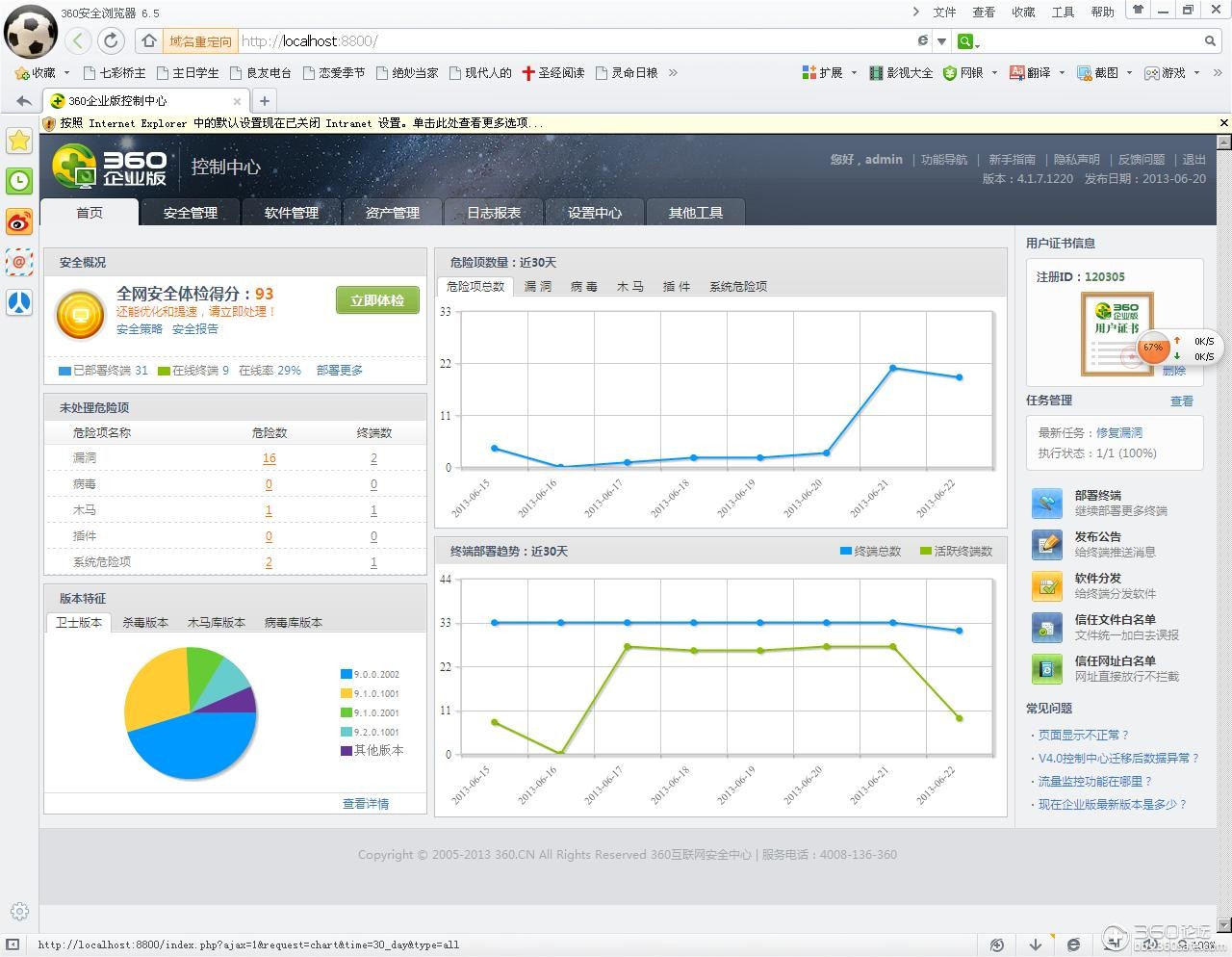Click the 软件分发 icon

(1046, 585)
